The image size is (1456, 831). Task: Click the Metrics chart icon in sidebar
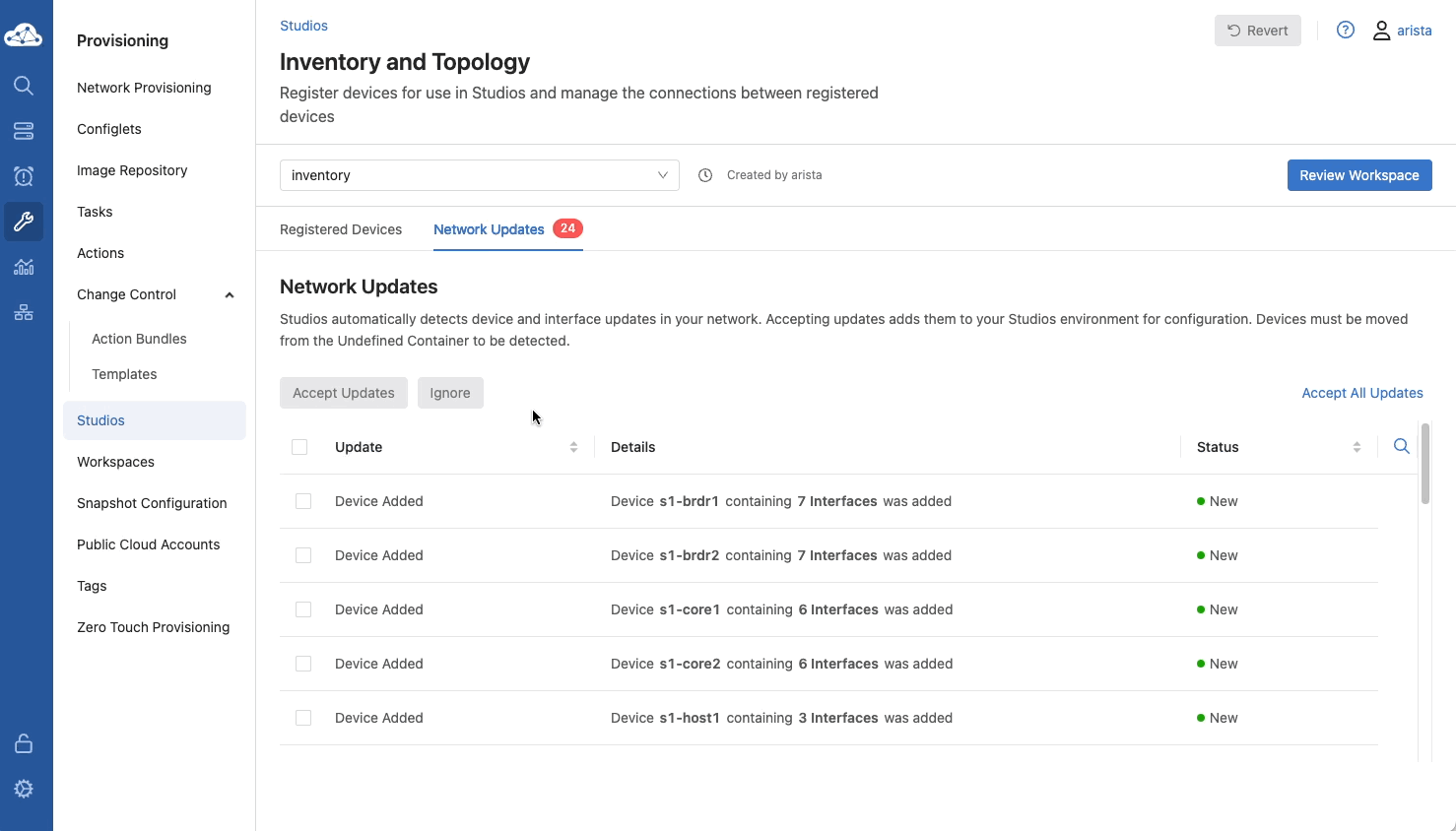point(24,267)
